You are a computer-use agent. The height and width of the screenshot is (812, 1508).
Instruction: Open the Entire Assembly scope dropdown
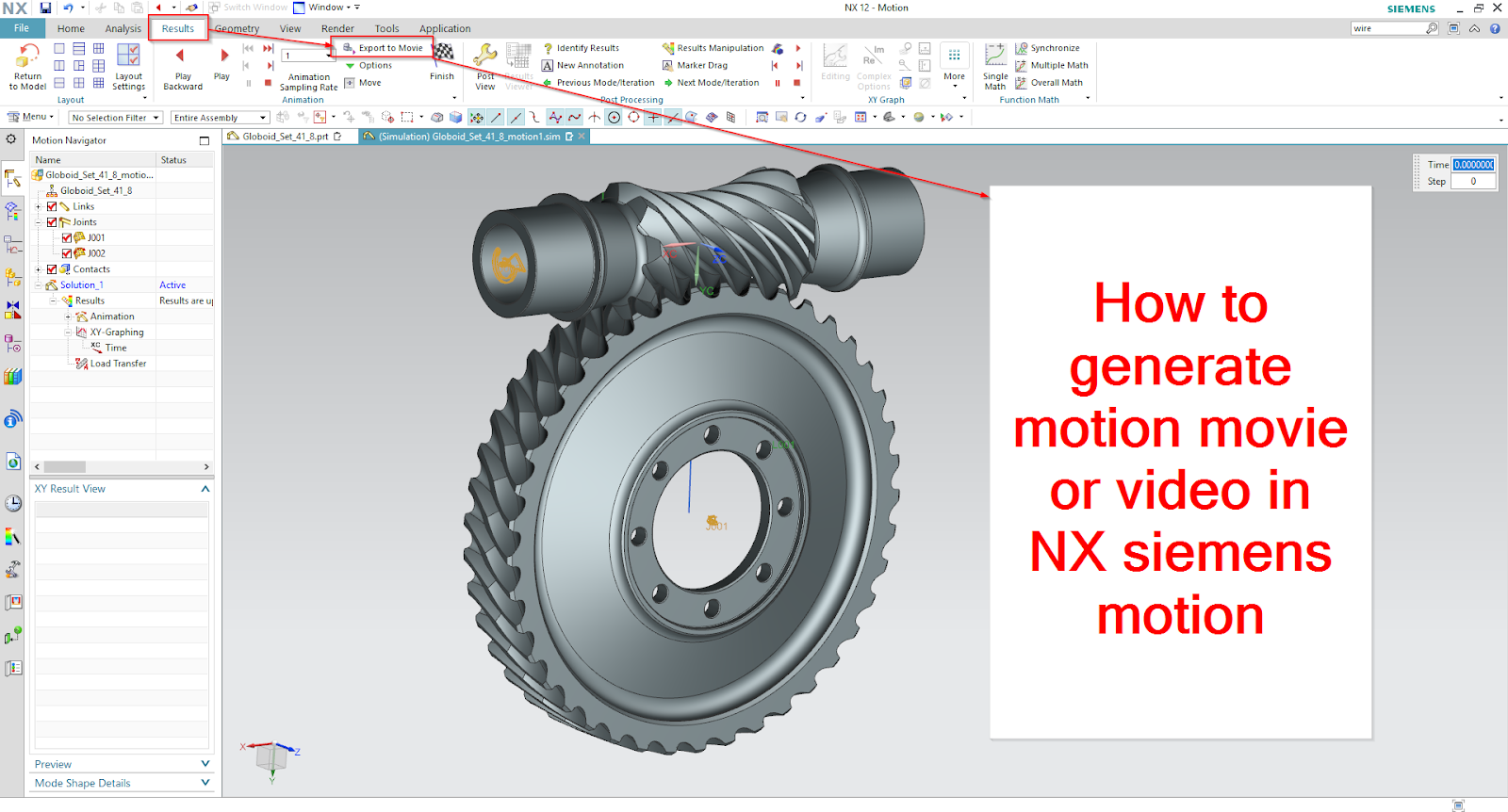pyautogui.click(x=221, y=118)
